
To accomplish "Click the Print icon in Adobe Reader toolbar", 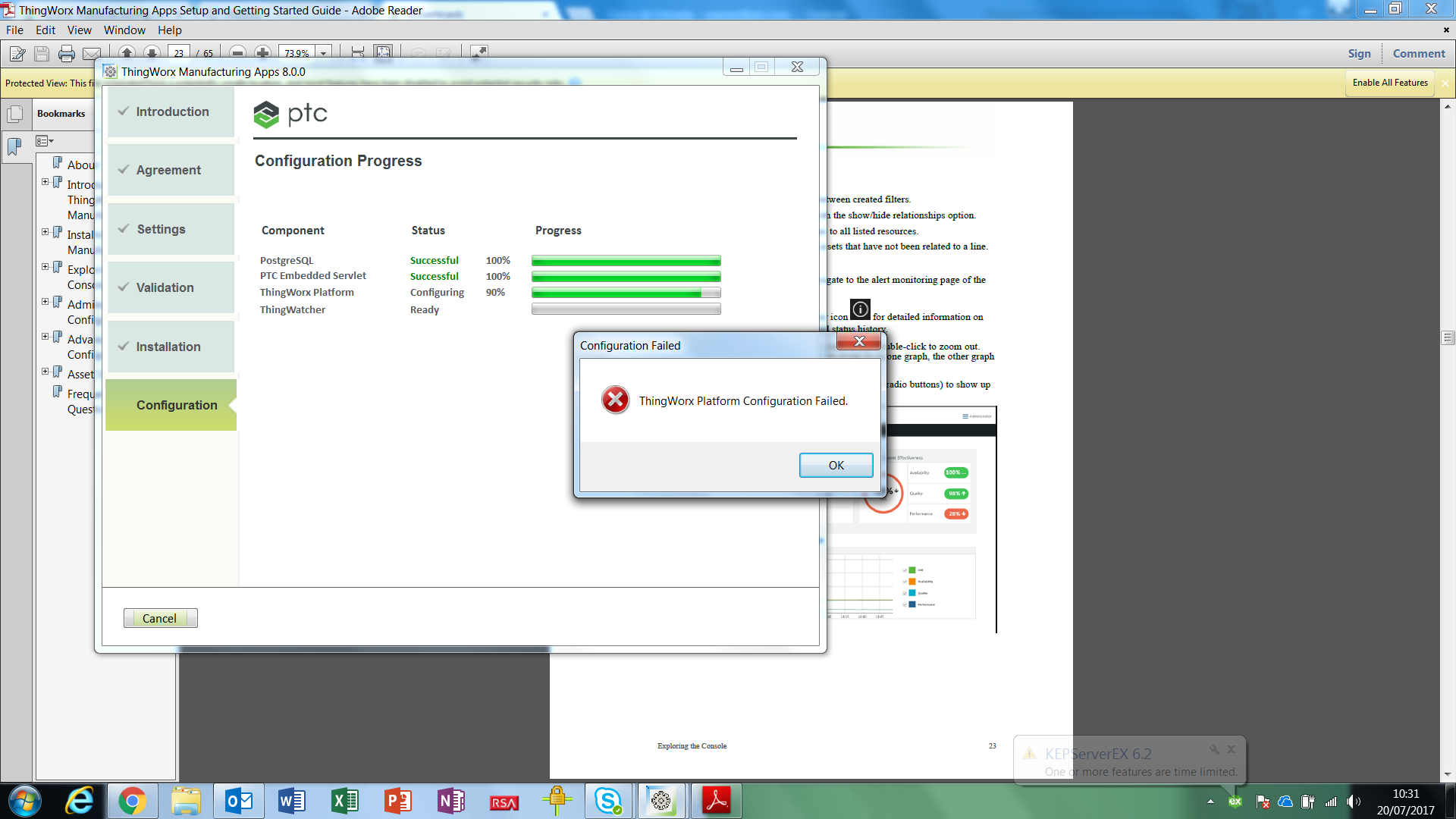I will pyautogui.click(x=67, y=53).
